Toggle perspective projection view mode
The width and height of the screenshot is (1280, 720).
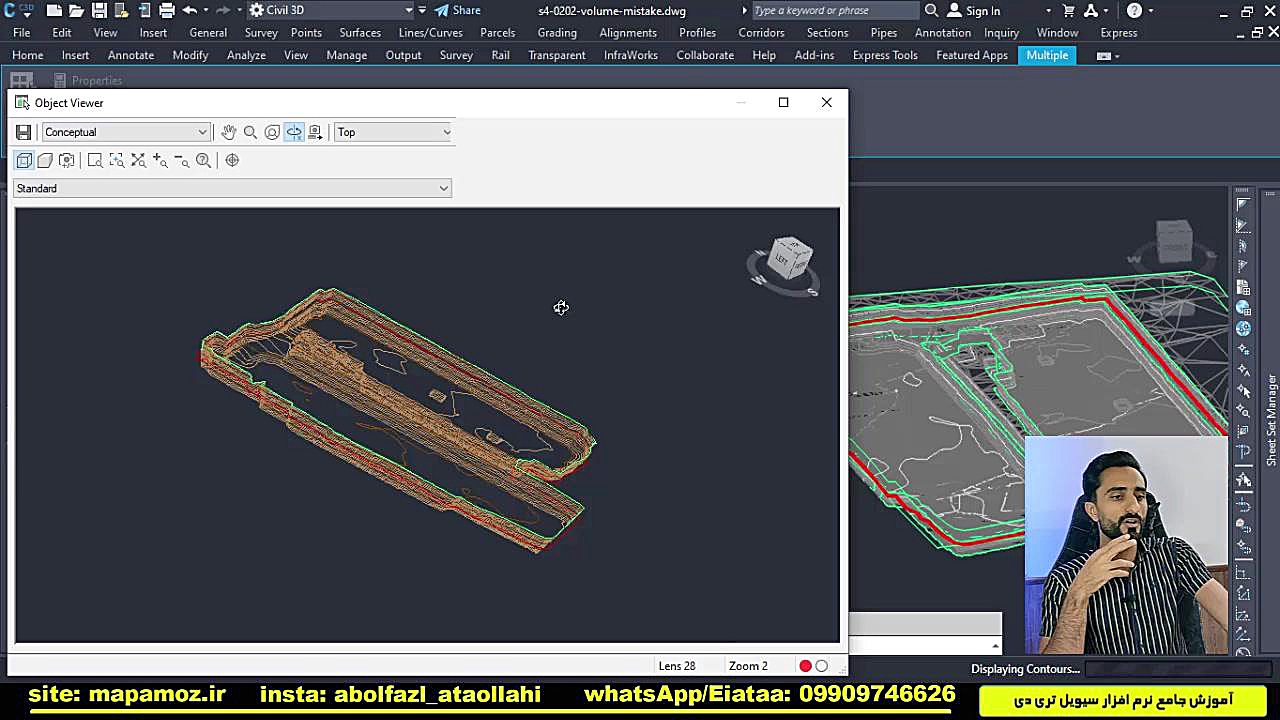click(45, 160)
